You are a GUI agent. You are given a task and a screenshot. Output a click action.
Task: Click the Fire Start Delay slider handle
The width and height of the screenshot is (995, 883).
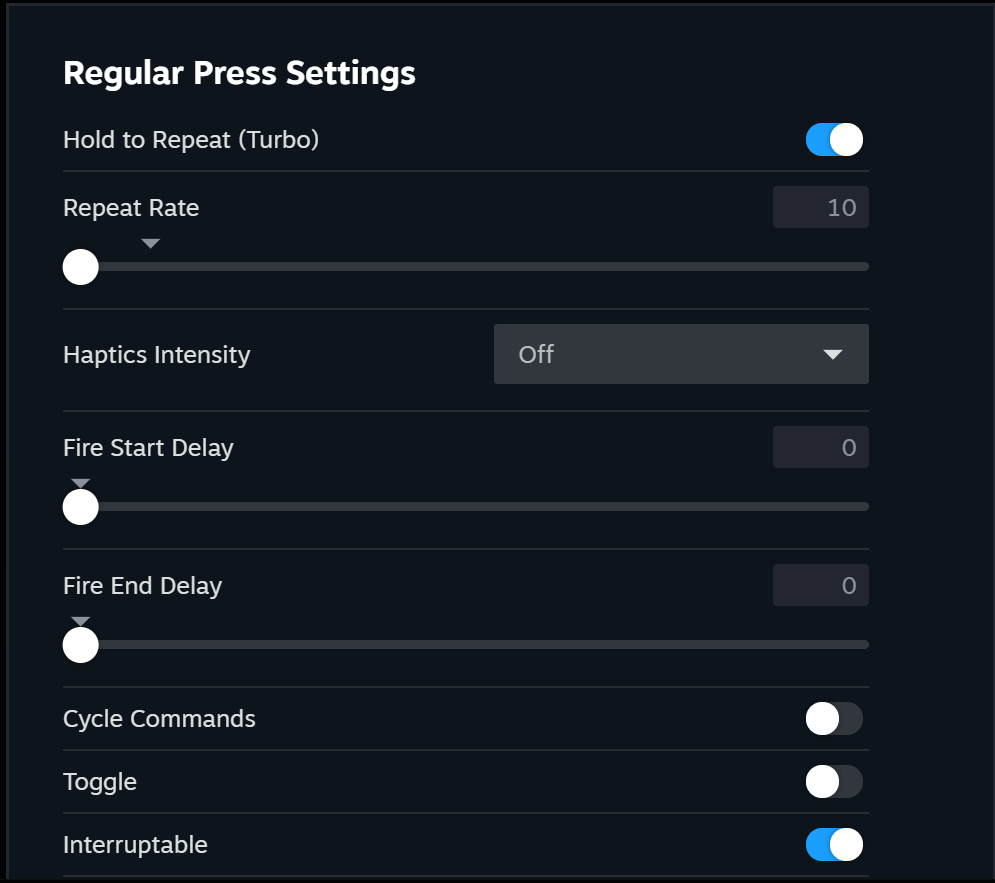[81, 507]
